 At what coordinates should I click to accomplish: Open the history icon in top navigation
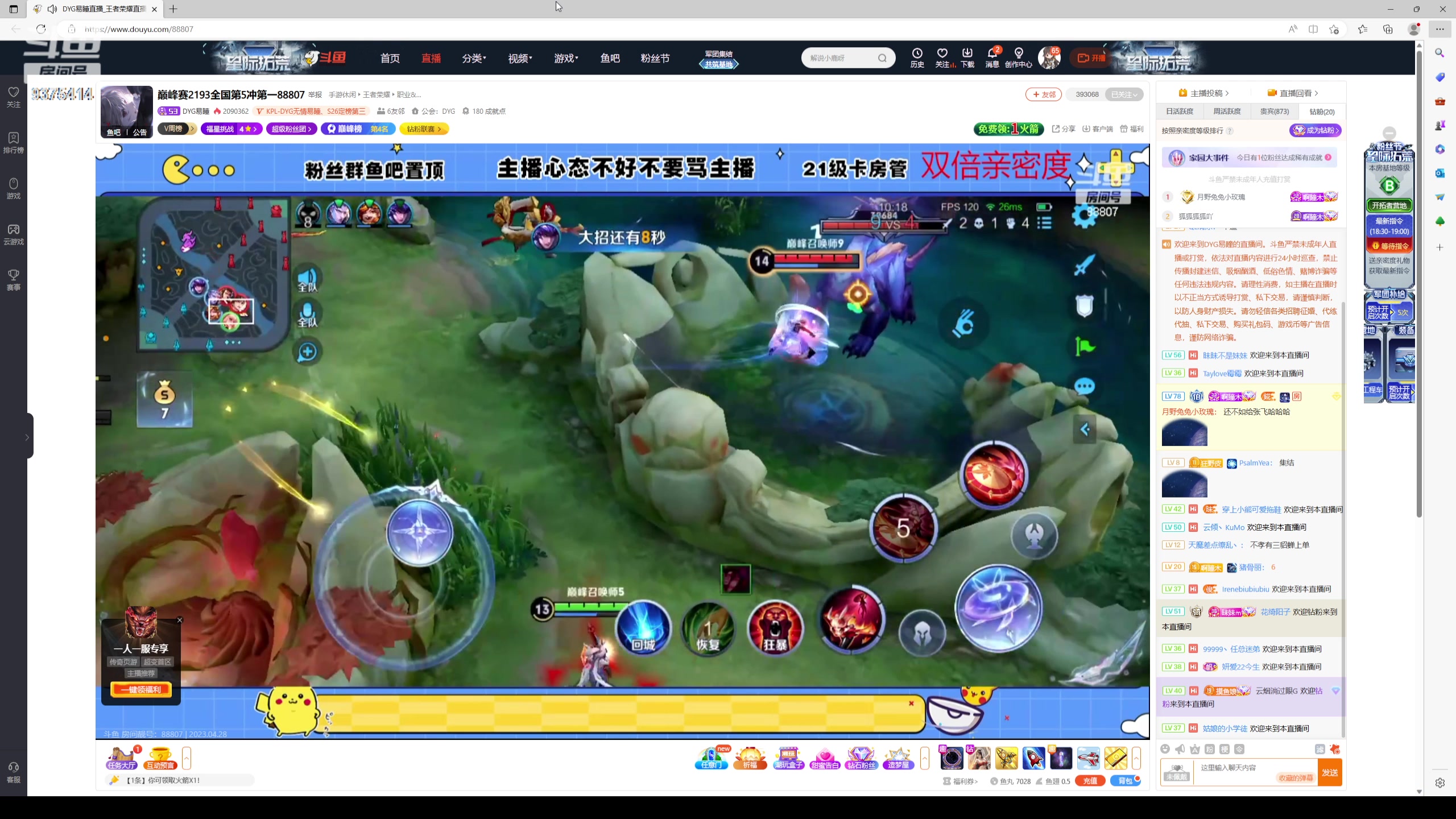[917, 57]
